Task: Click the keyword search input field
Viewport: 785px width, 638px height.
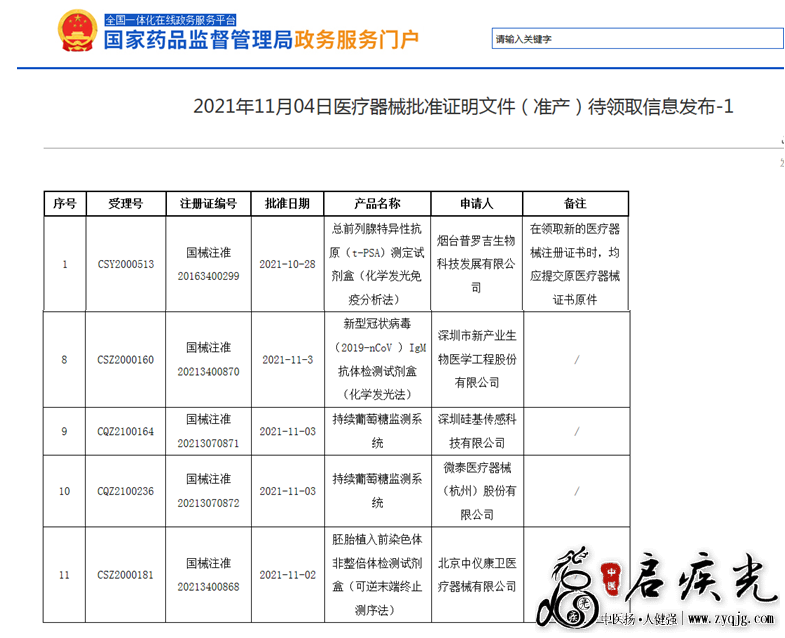Action: [637, 39]
